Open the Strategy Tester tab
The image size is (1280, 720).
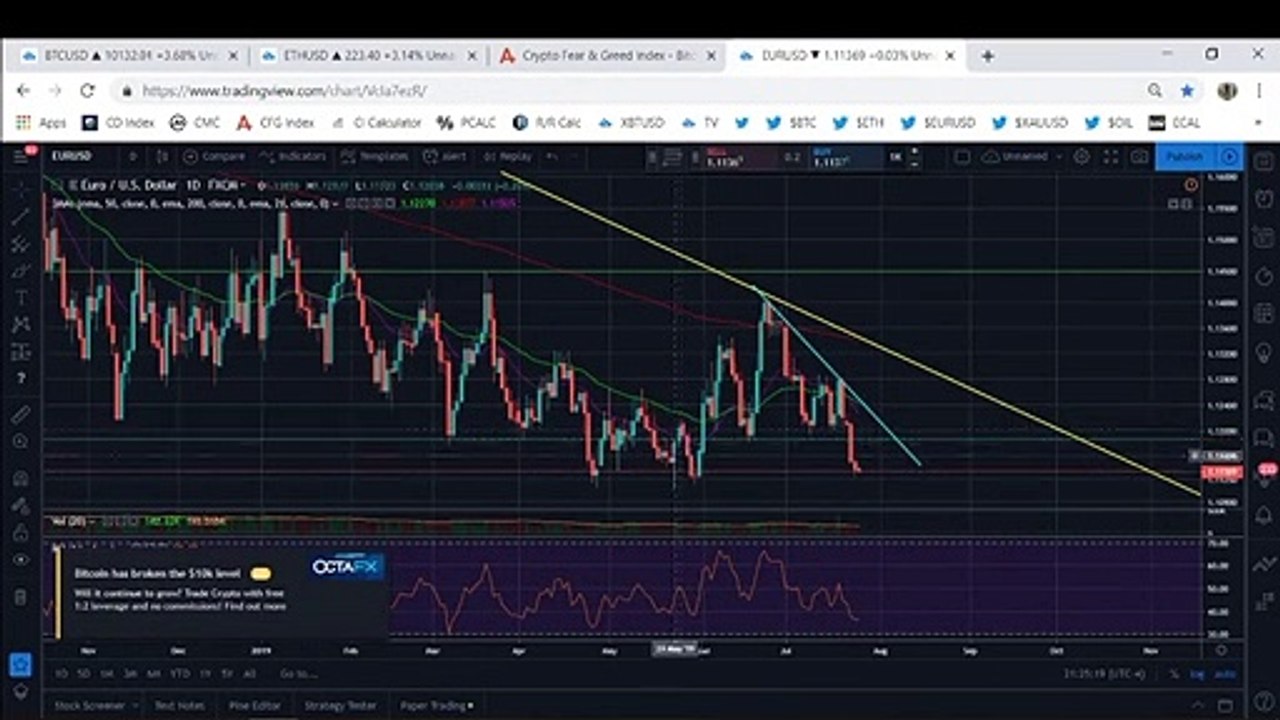340,705
